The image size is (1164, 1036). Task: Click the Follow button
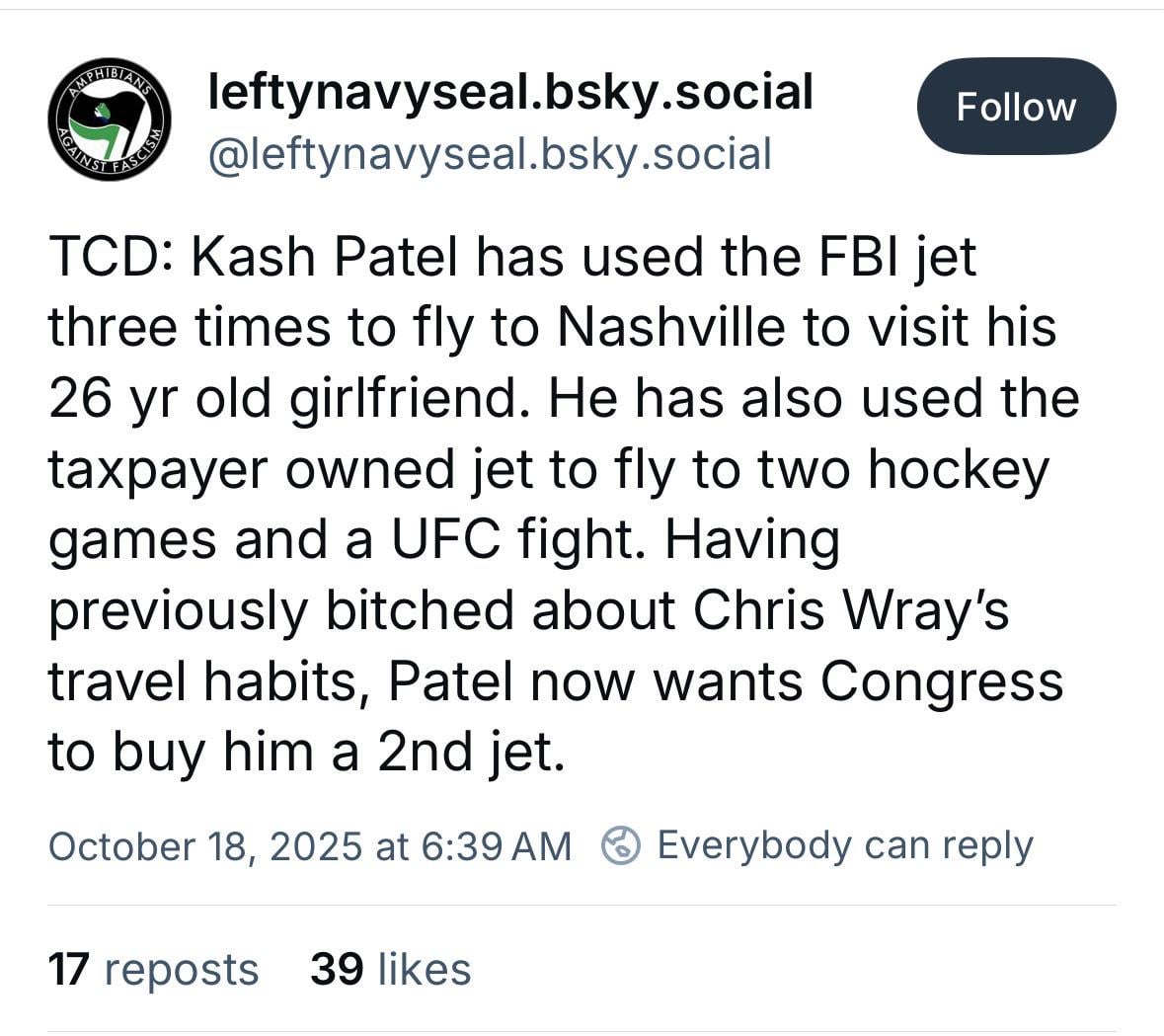[x=1016, y=107]
